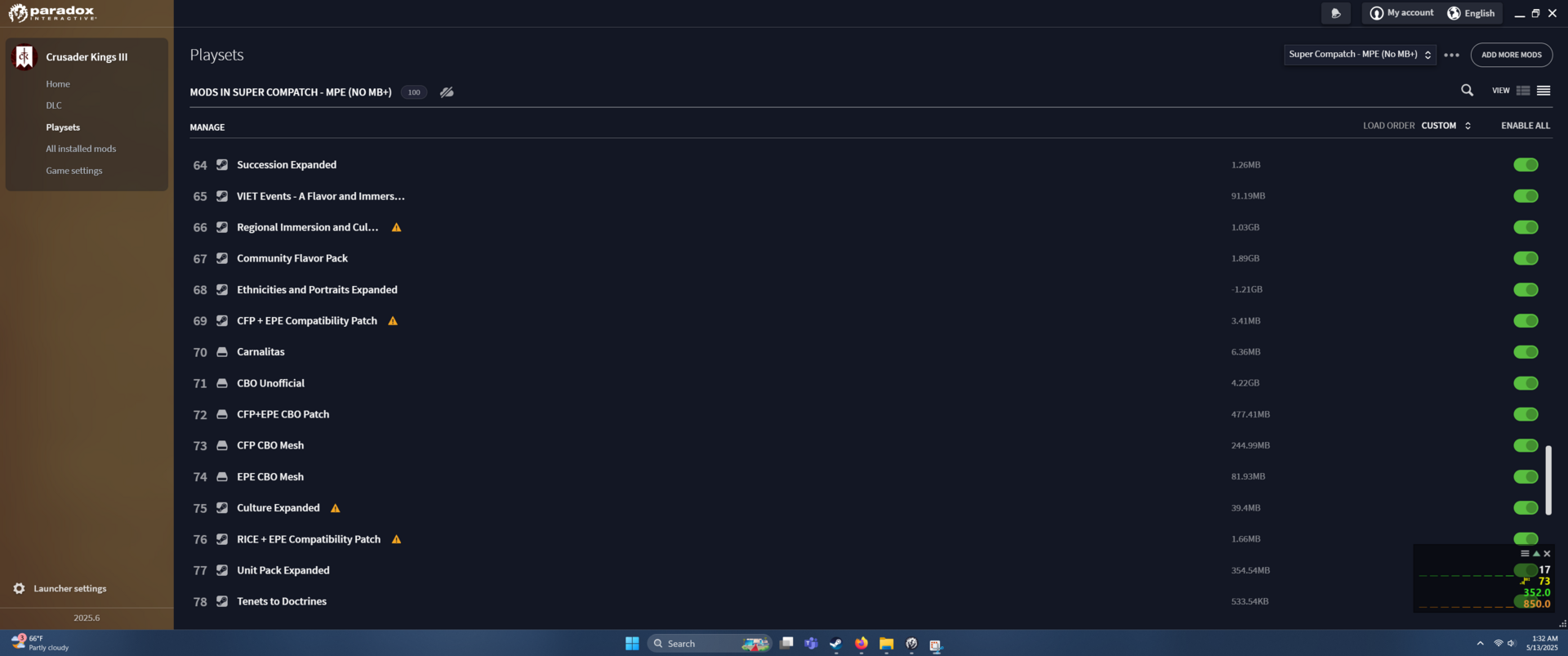Open the load order CUSTOM dropdown
Screen dimensions: 1568x656
tap(1446, 126)
